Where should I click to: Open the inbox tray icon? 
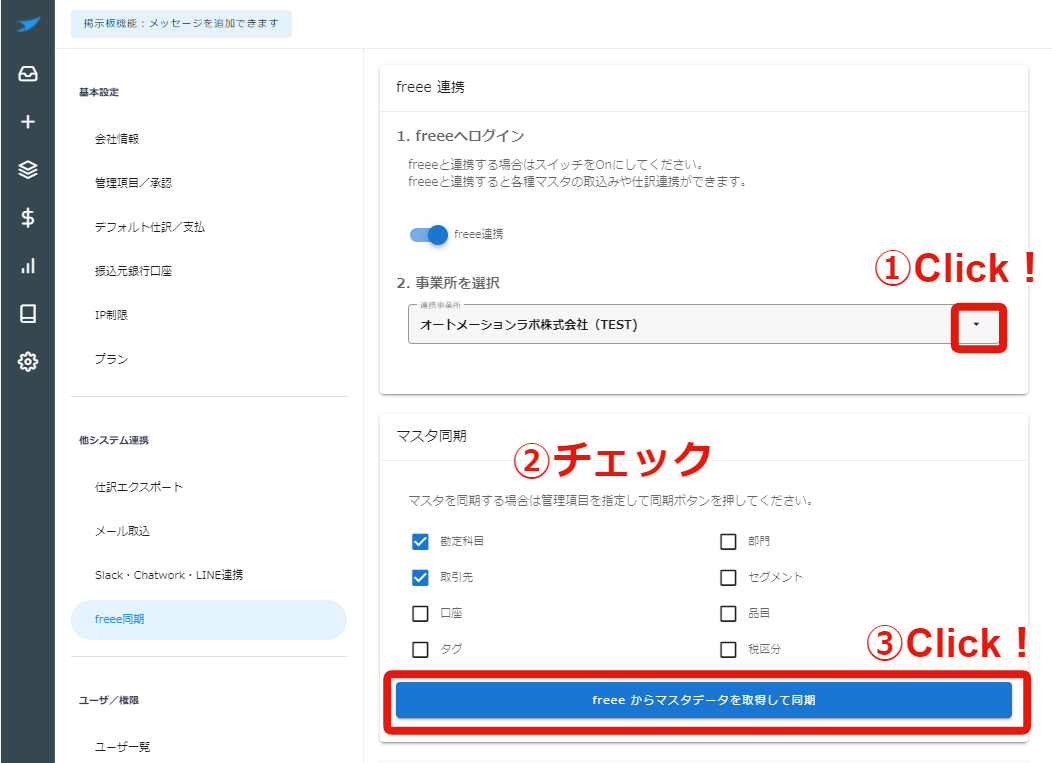pos(28,73)
